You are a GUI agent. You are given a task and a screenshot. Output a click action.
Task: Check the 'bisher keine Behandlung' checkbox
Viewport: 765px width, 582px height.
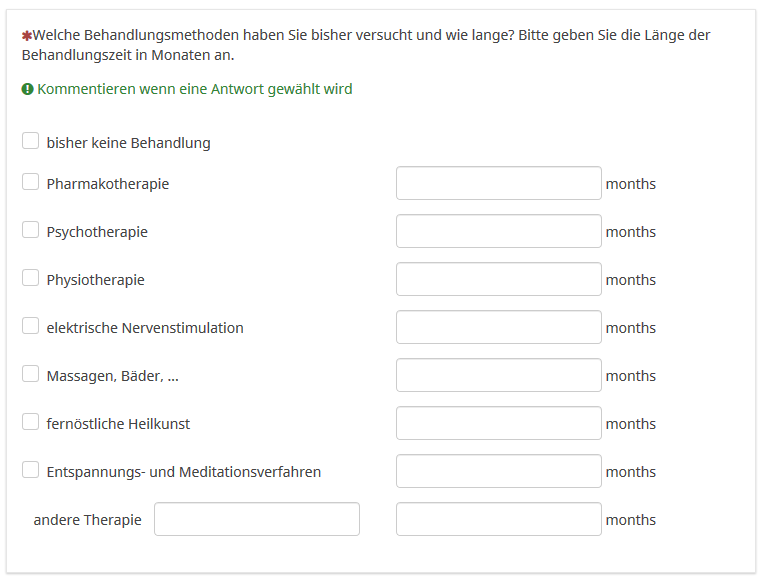pos(31,142)
